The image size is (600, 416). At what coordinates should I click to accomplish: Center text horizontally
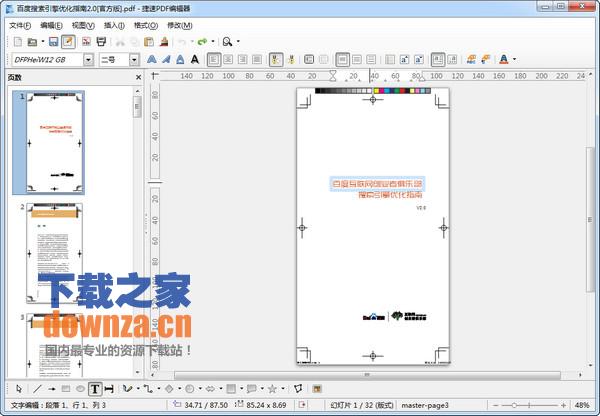point(228,59)
